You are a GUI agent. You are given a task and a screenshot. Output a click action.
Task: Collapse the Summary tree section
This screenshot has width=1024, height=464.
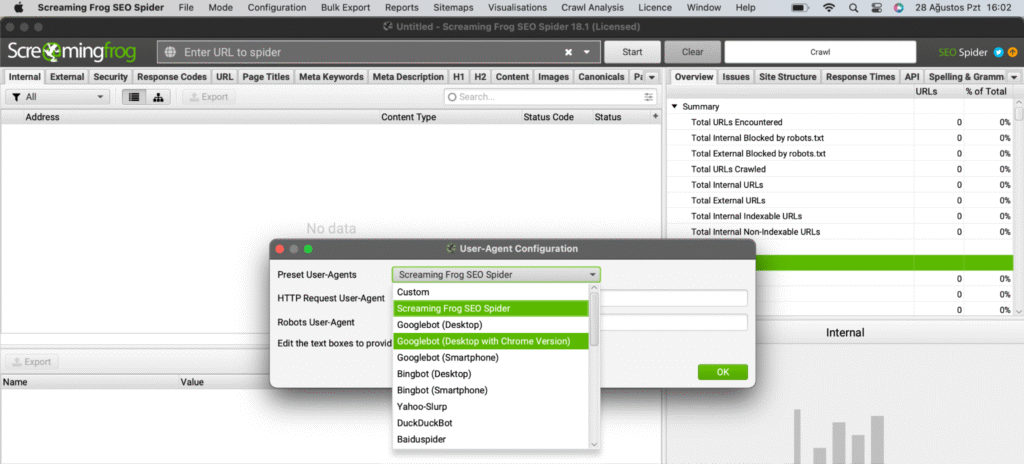tap(675, 106)
